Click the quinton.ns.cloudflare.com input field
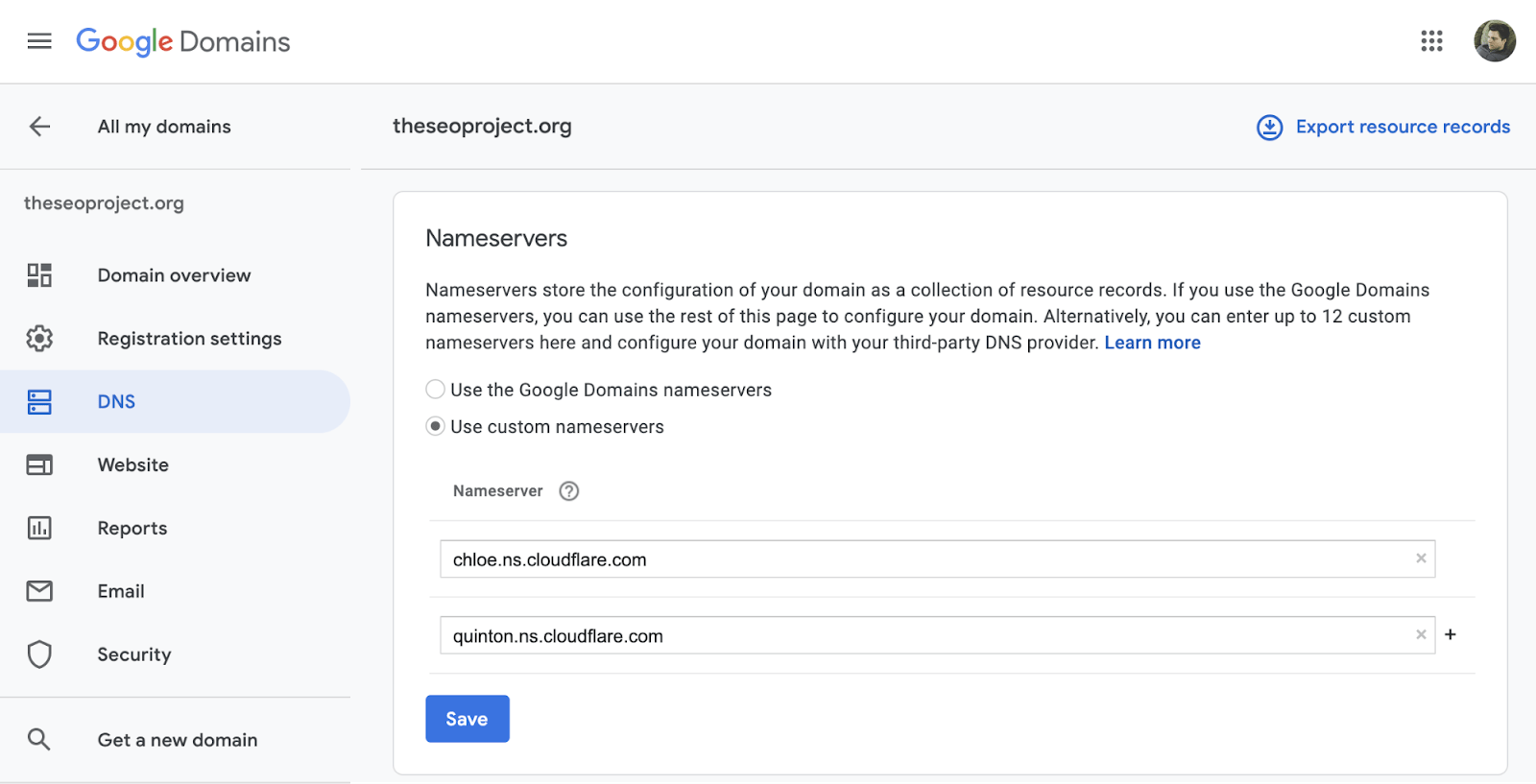1536x784 pixels. [922, 636]
